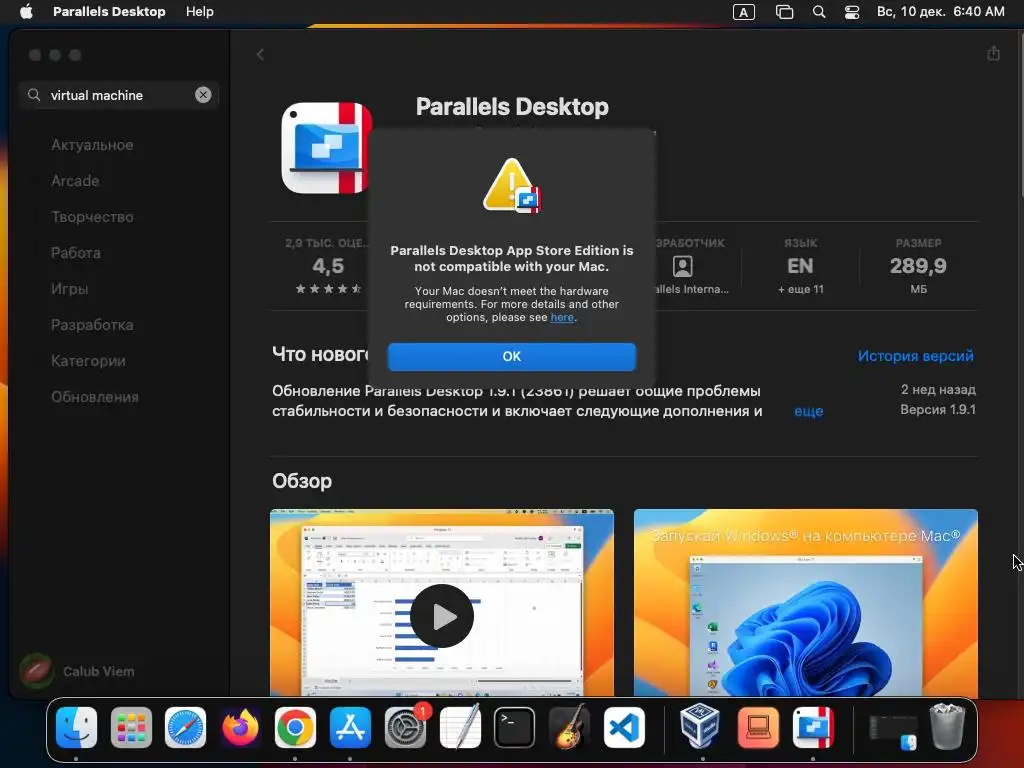The image size is (1024, 768).
Task: Open the minimized window in Dock
Action: tap(893, 730)
